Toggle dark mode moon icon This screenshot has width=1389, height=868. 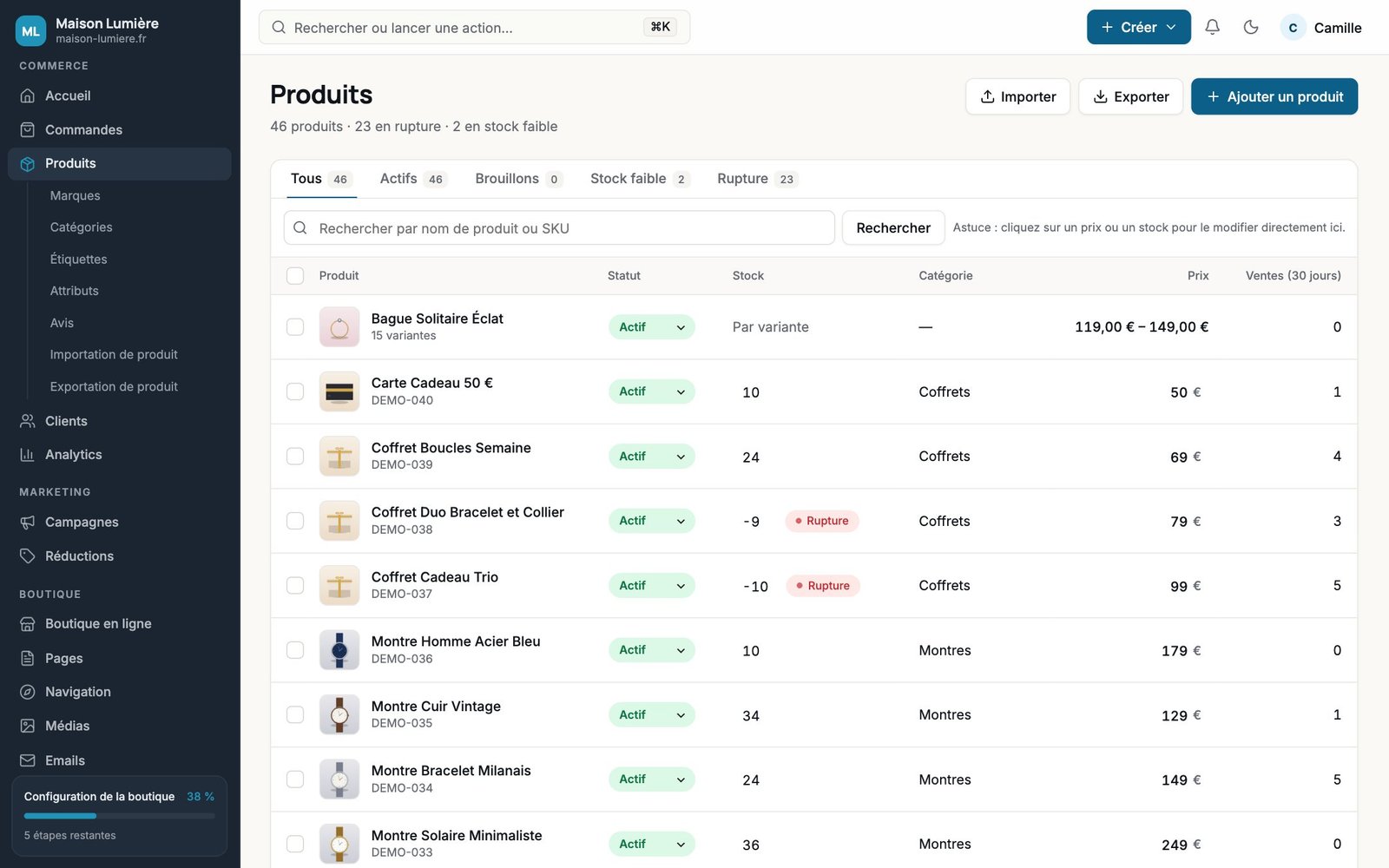(x=1251, y=27)
